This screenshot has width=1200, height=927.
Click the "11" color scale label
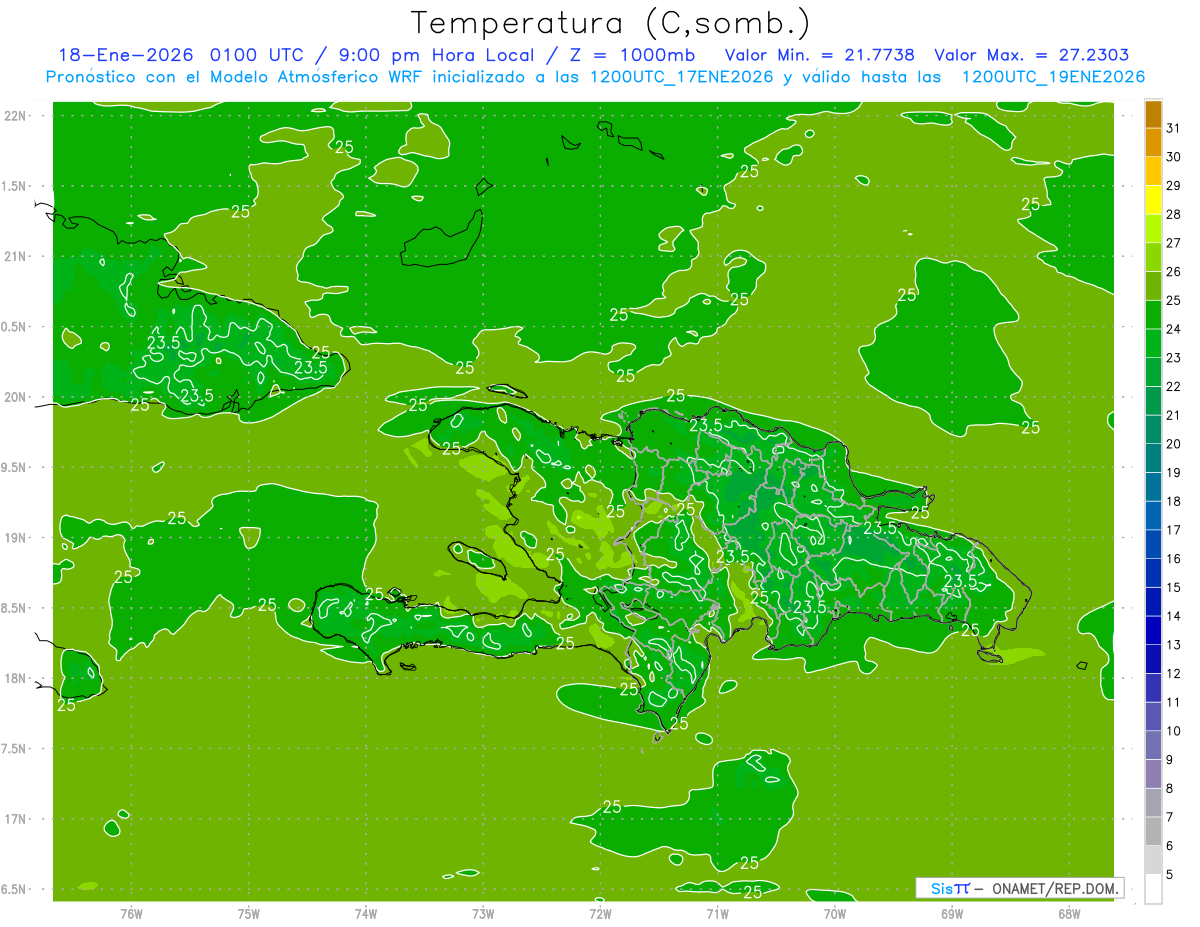coord(1173,703)
